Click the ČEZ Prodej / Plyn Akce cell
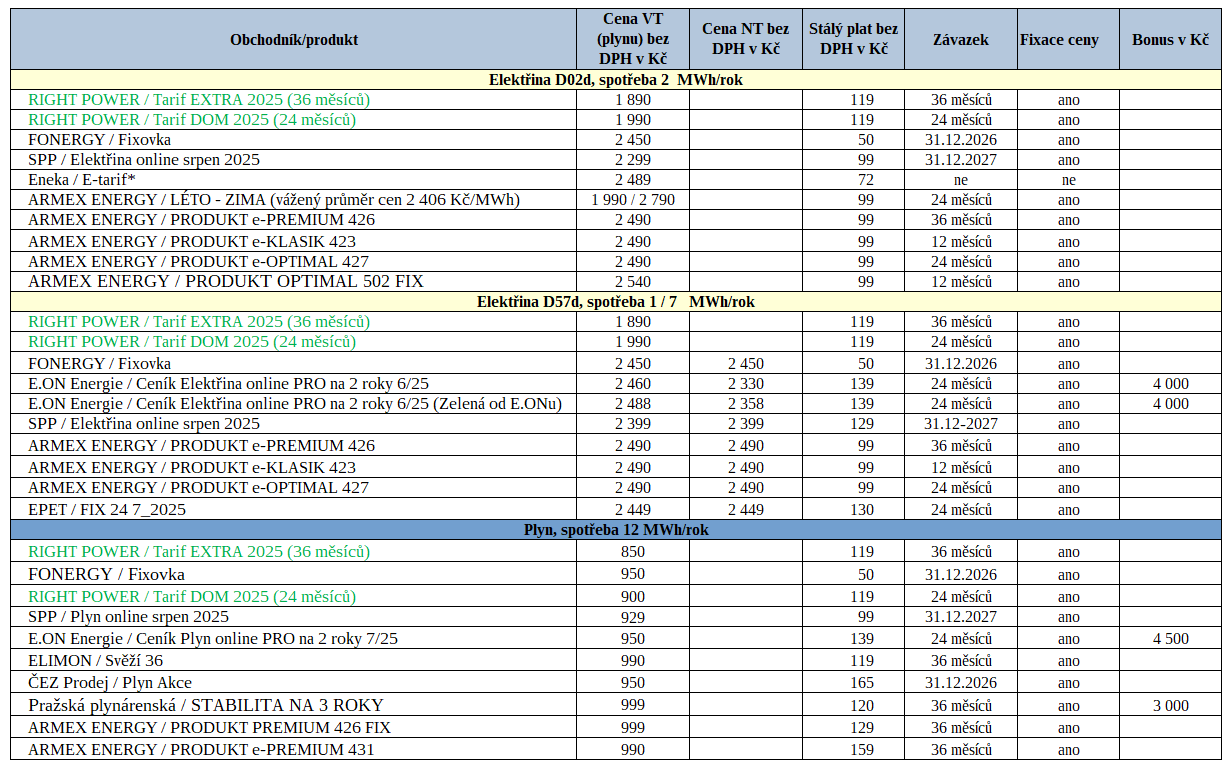The height and width of the screenshot is (769, 1229). click(294, 682)
